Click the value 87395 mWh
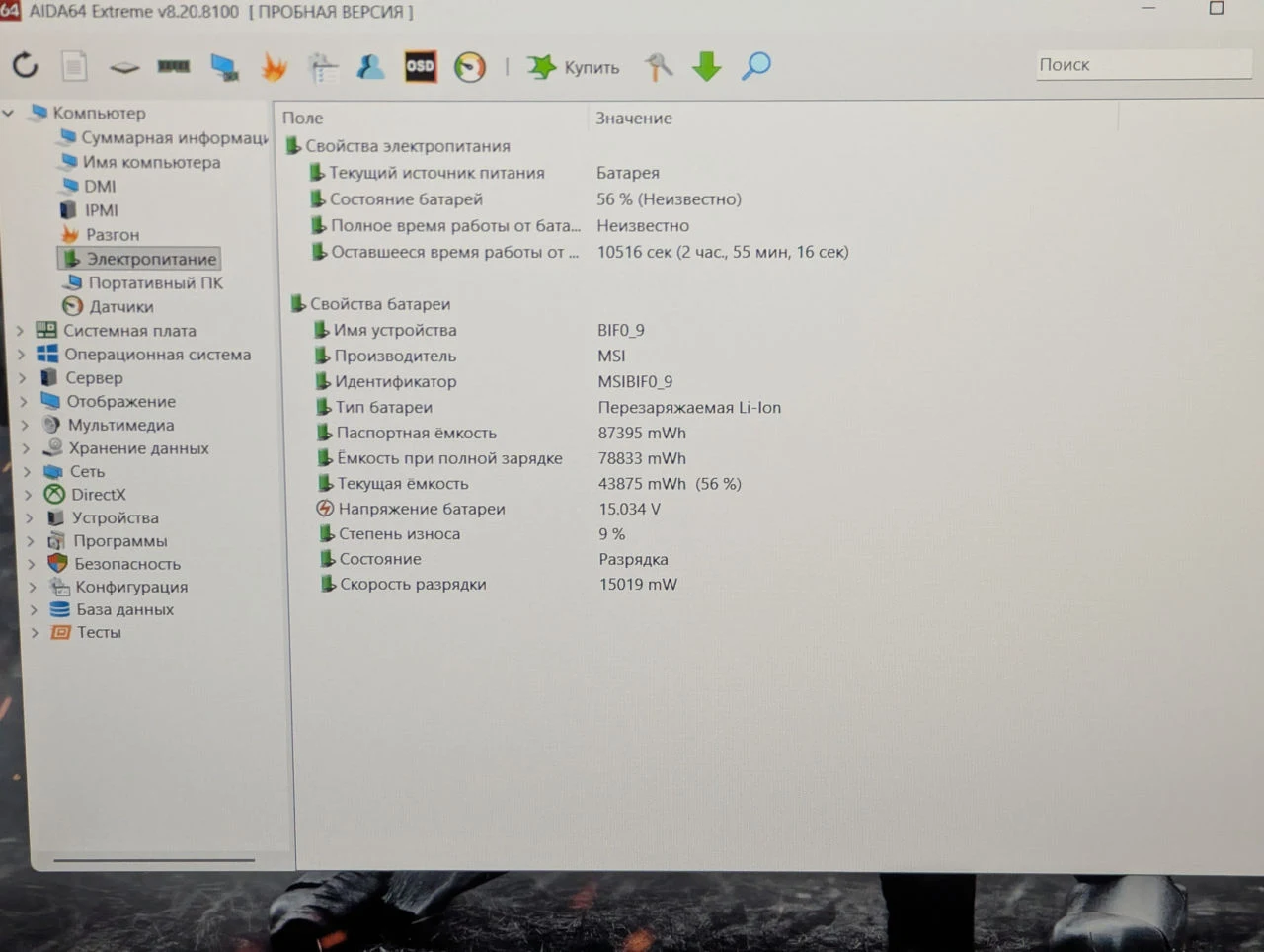Screen dimensions: 1264x952 click(642, 433)
